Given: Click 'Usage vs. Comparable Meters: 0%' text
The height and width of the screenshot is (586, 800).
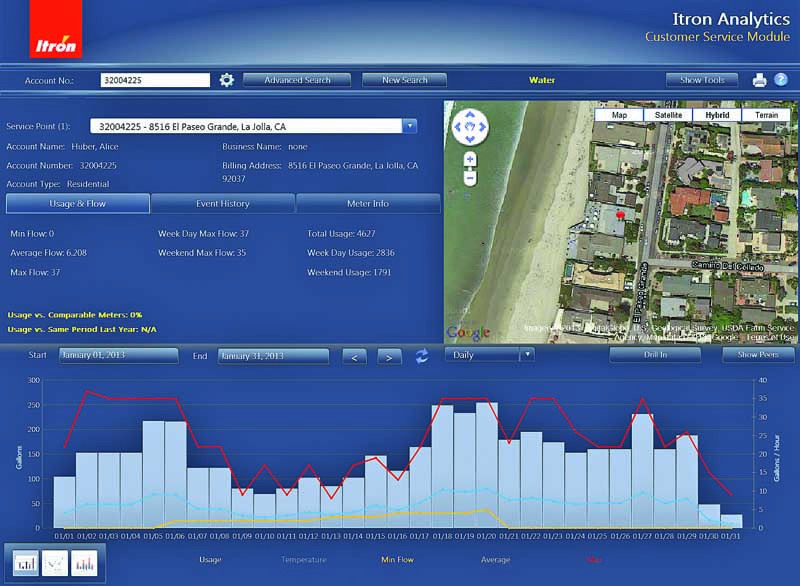Looking at the screenshot, I should pos(75,315).
